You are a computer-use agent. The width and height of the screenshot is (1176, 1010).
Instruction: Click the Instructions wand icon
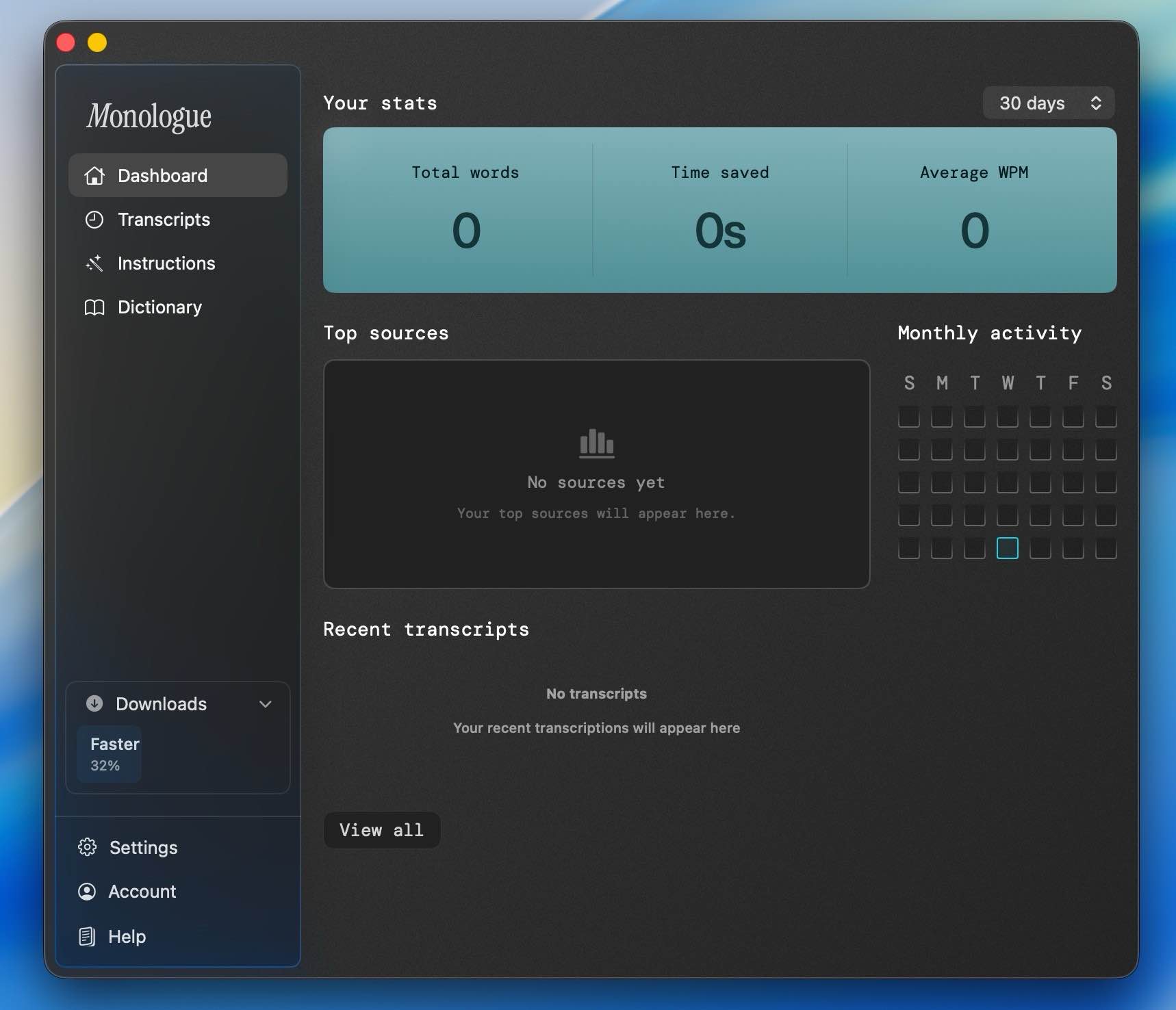tap(94, 263)
